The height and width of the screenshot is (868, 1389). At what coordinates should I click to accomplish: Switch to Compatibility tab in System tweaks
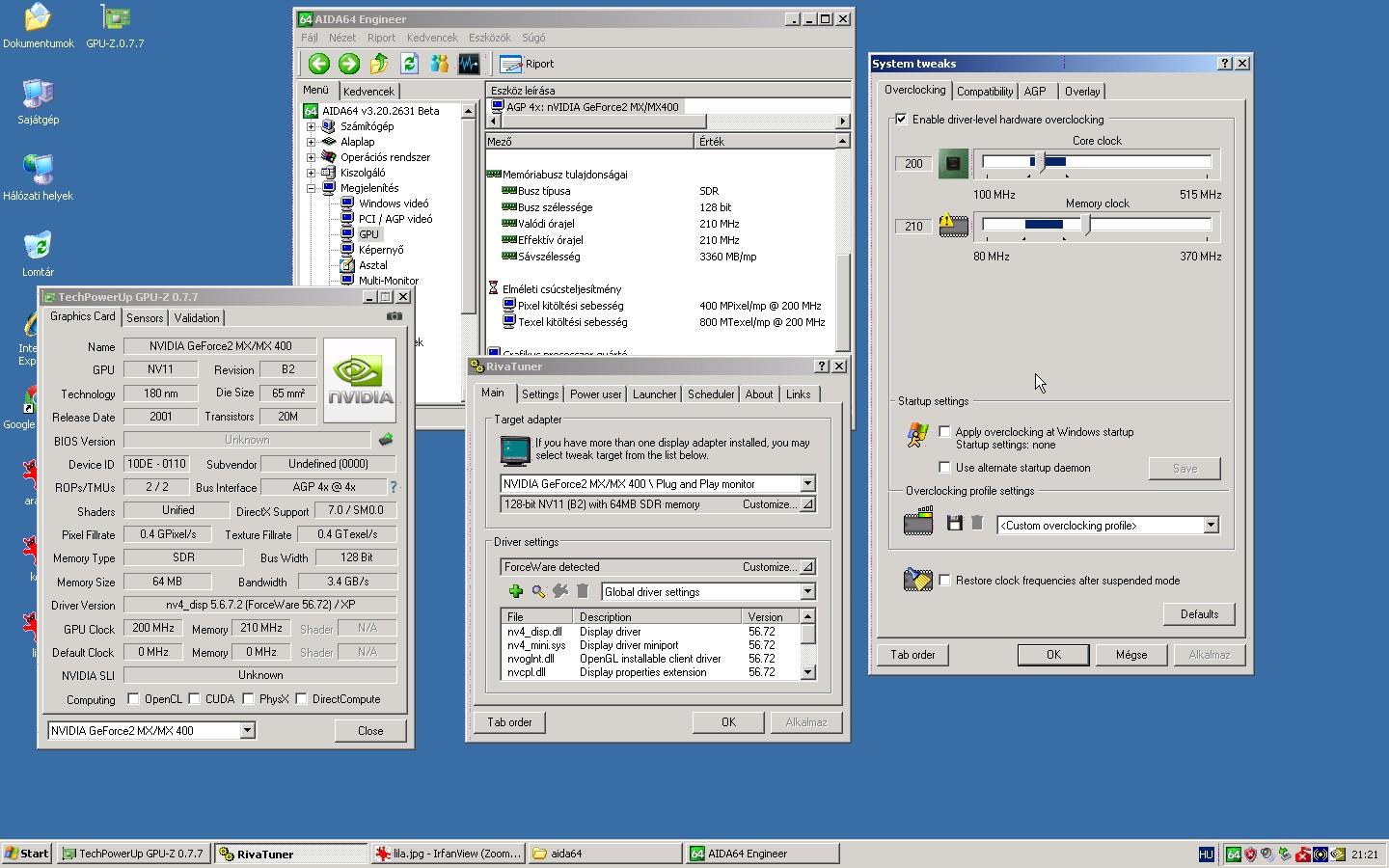pyautogui.click(x=985, y=92)
